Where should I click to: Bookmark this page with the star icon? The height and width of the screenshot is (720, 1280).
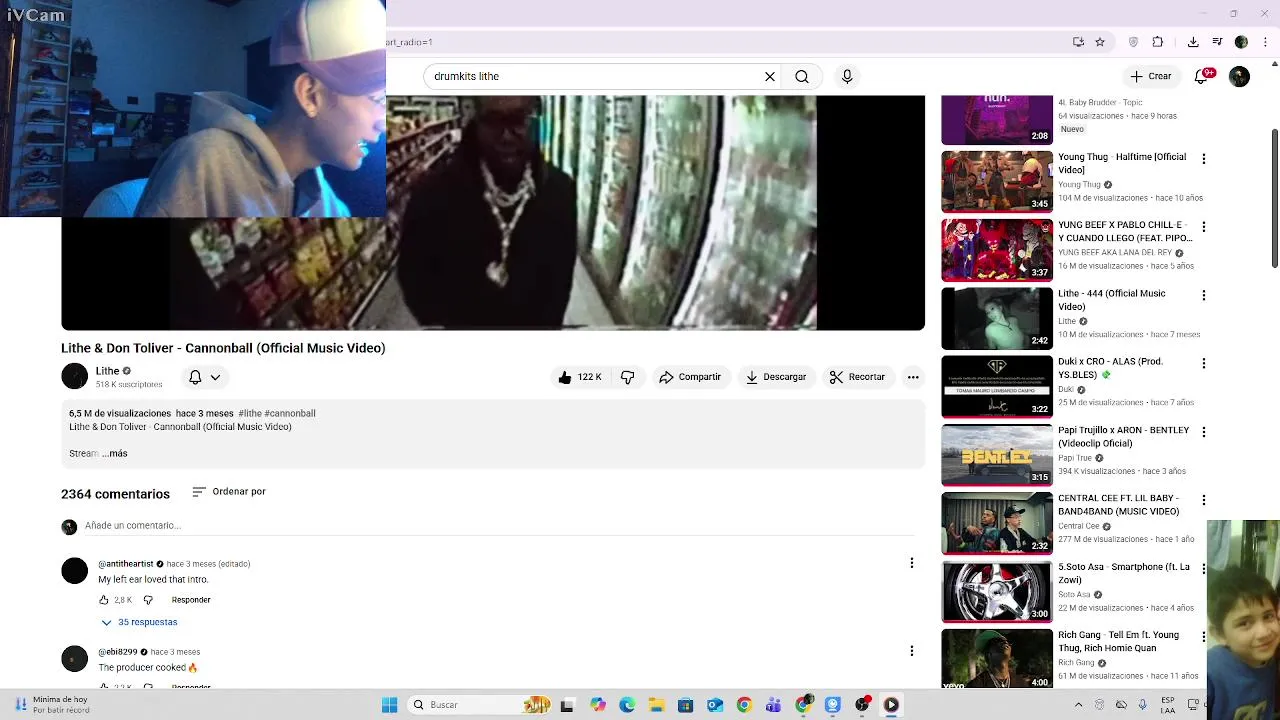pyautogui.click(x=1100, y=42)
